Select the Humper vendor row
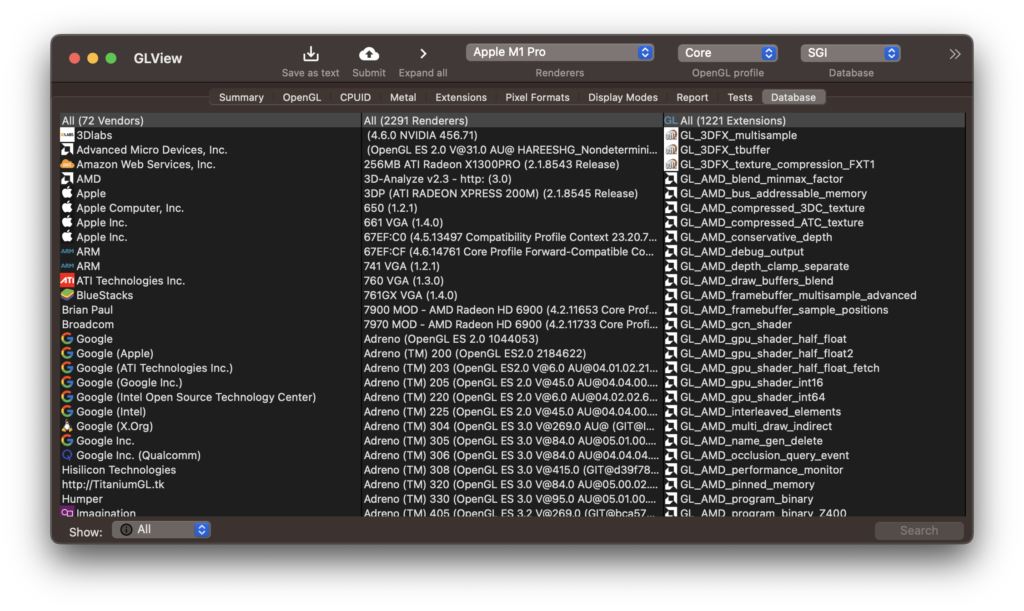The width and height of the screenshot is (1024, 611). point(210,499)
